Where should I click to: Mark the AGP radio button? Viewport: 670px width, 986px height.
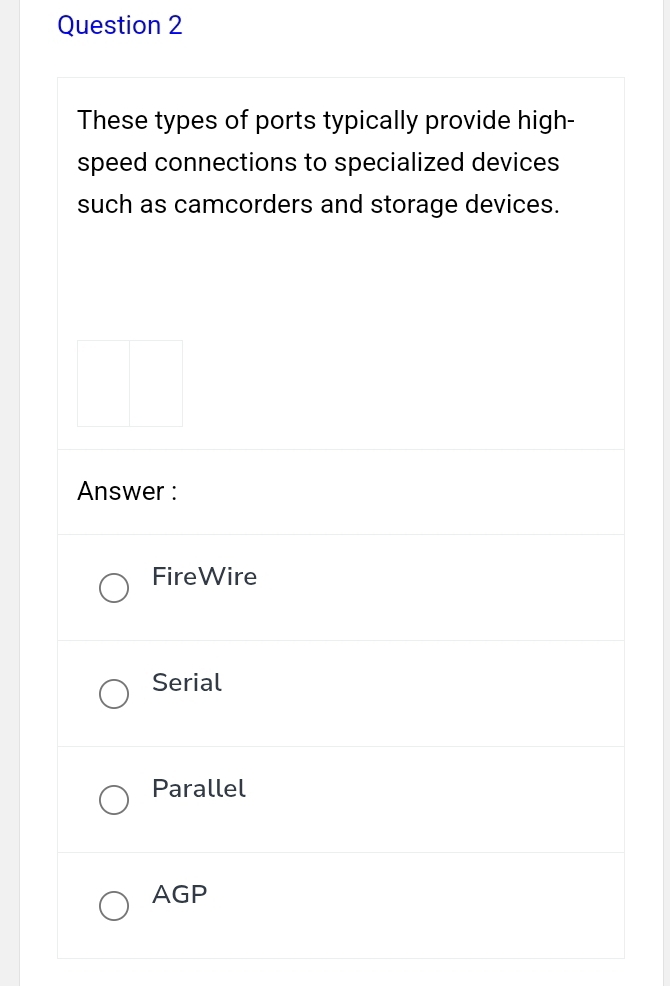click(114, 906)
